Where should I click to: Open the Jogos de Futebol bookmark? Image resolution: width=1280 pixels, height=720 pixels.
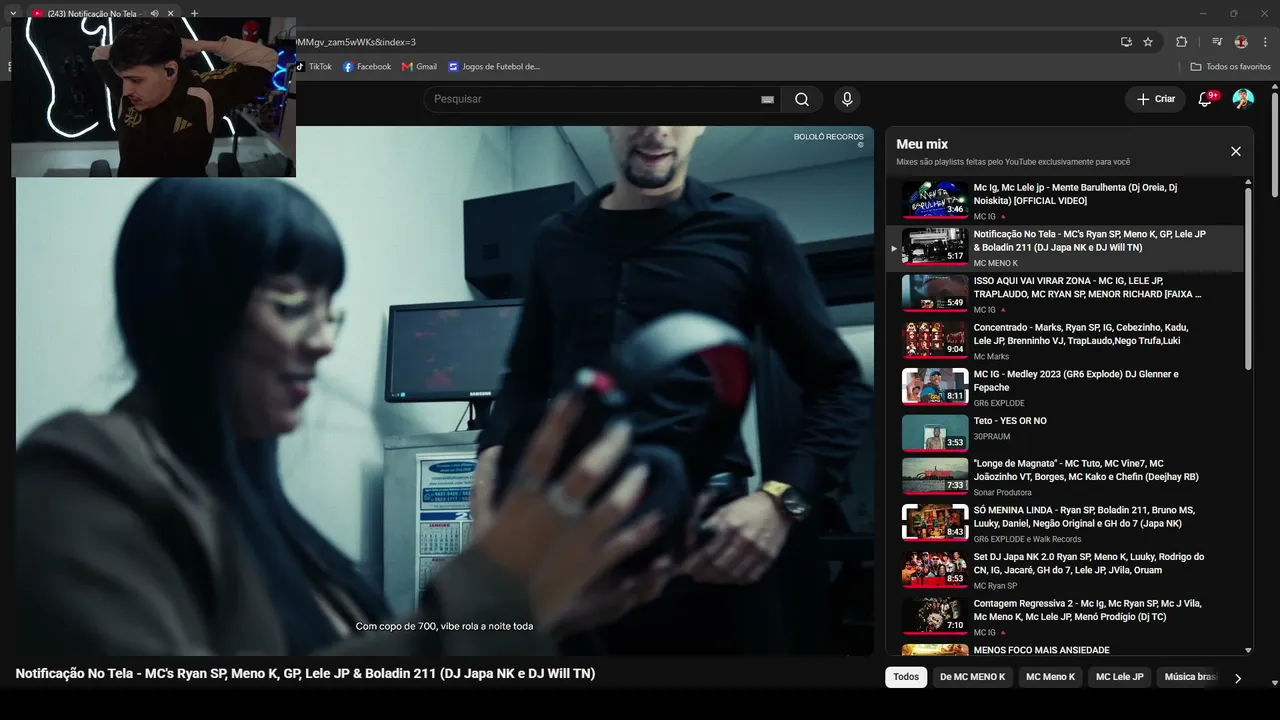click(x=494, y=67)
